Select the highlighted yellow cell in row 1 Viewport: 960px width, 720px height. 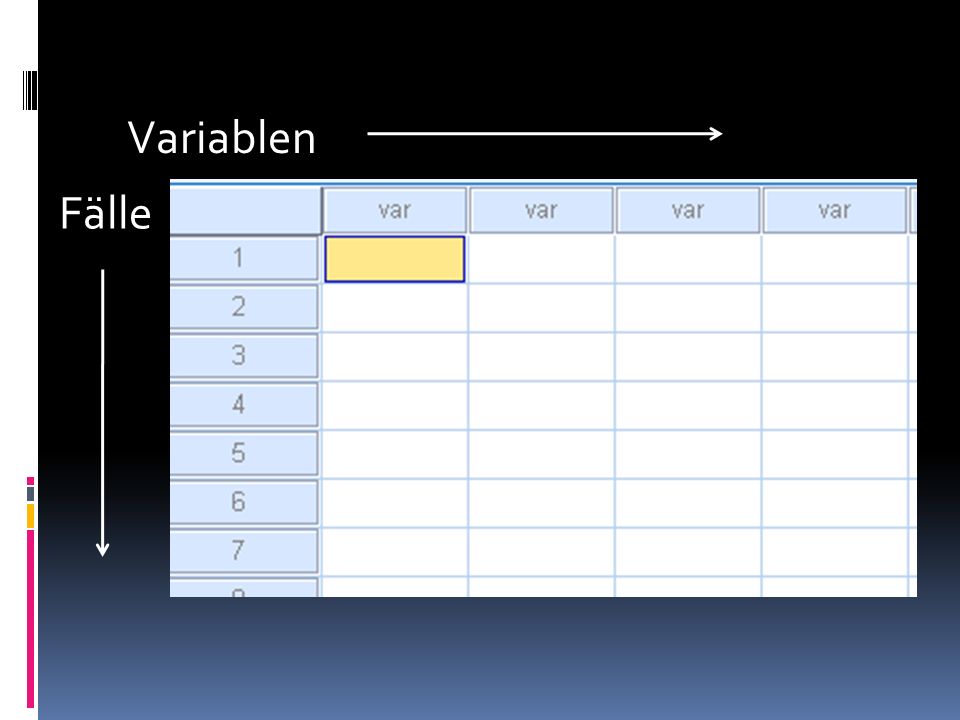click(394, 259)
